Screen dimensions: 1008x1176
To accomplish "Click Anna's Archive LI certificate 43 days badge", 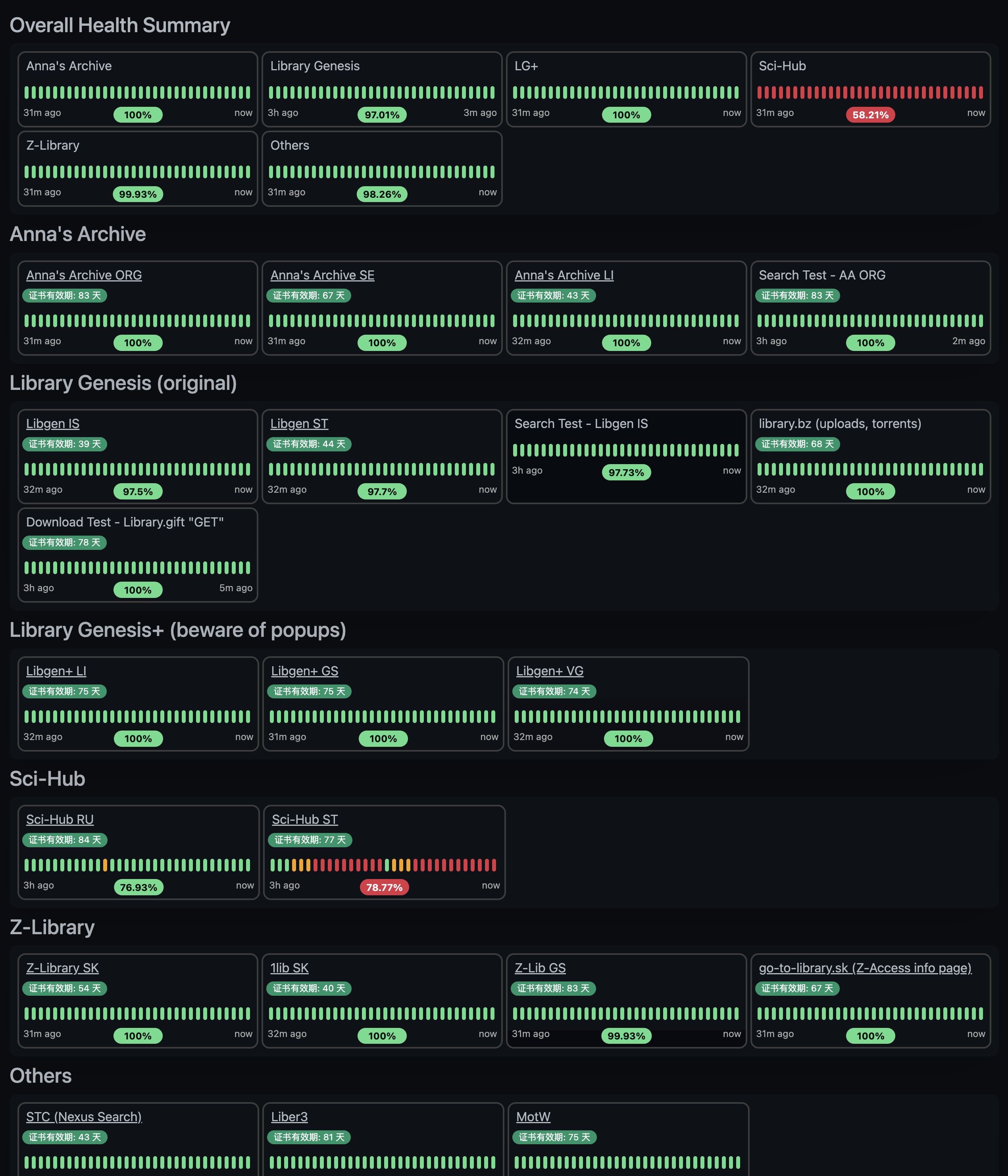I will tap(553, 296).
